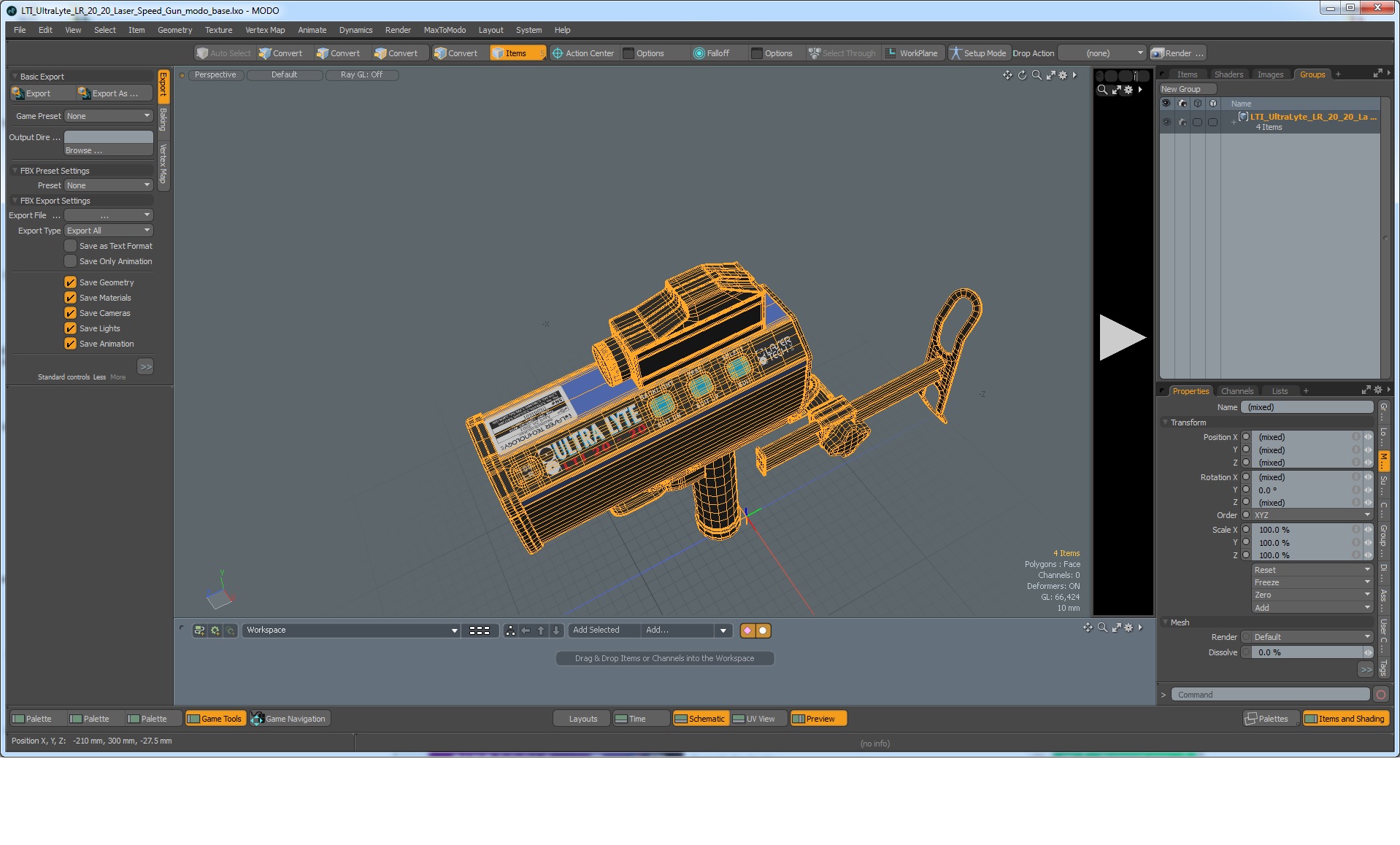This screenshot has width=1400, height=845.
Task: Open preview pane gear settings
Action: 1128,90
